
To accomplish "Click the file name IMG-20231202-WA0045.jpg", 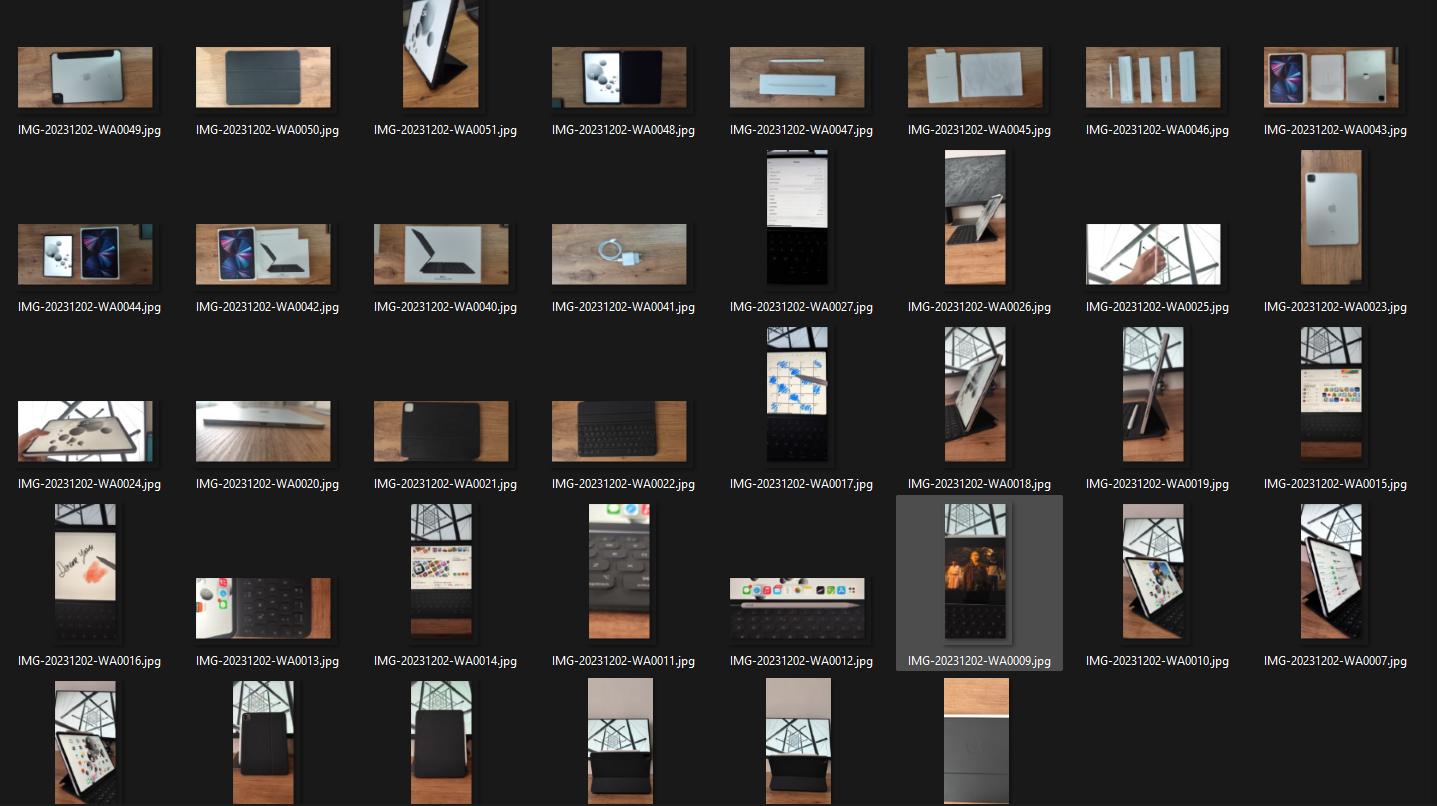I will click(x=979, y=130).
